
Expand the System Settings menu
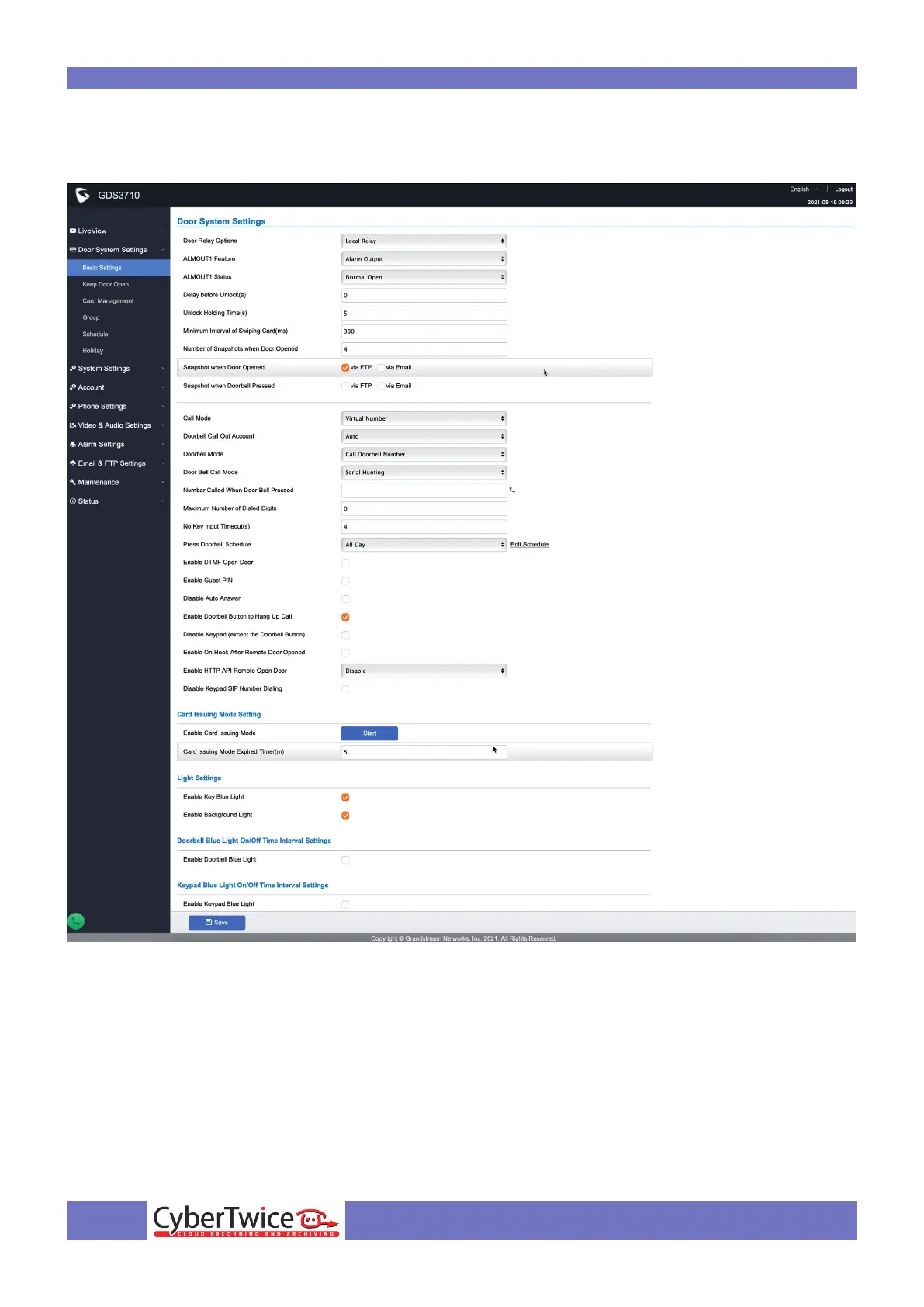click(118, 369)
